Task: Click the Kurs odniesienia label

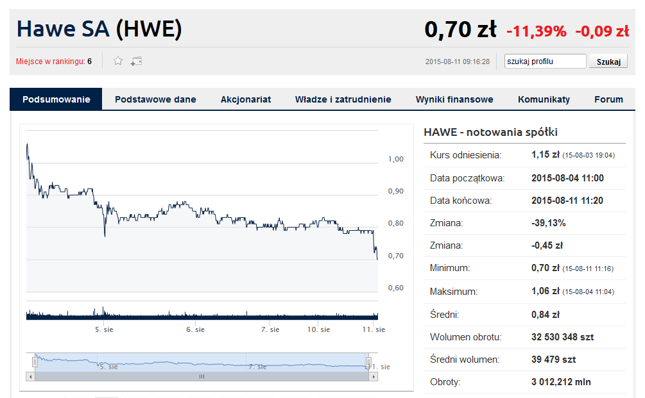Action: (x=466, y=155)
